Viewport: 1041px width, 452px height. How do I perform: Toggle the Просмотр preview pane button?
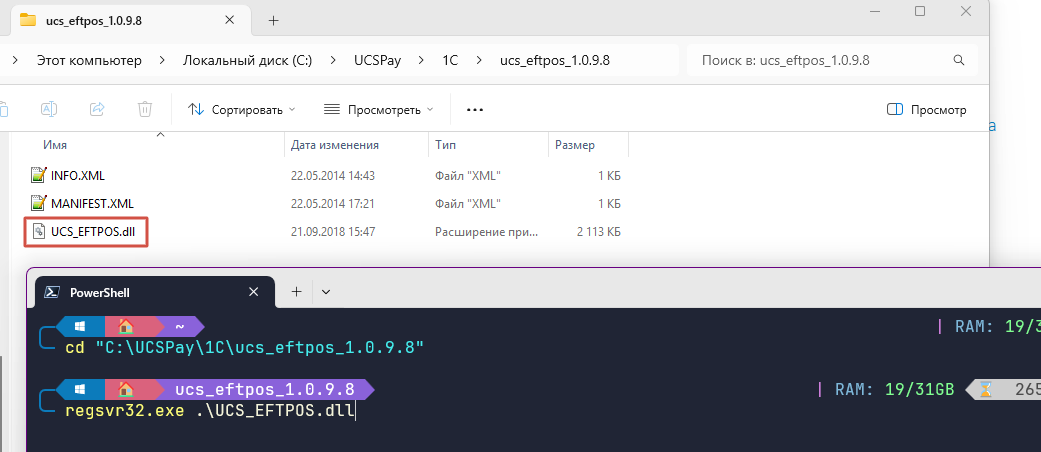927,109
